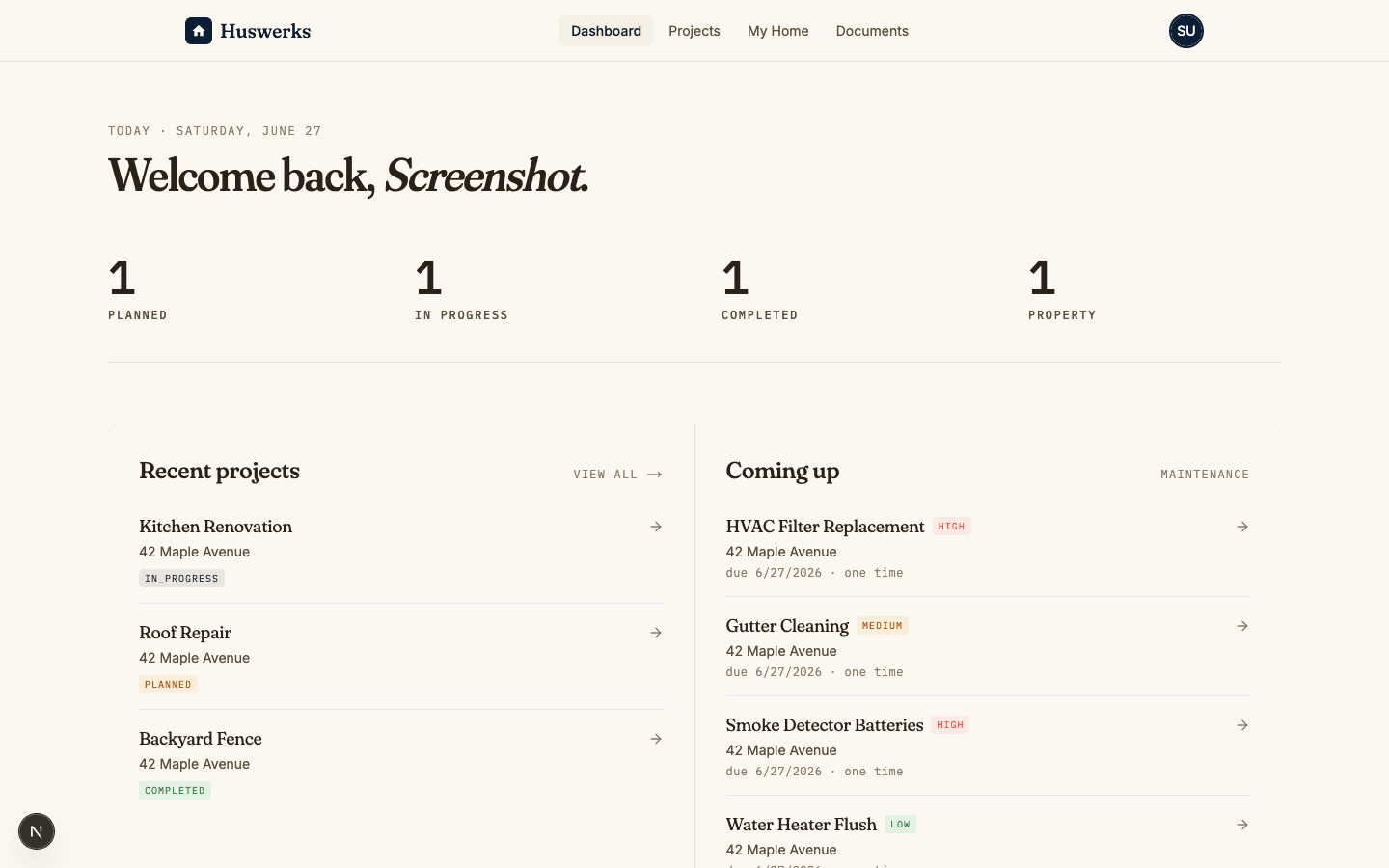Screen dimensions: 1389x868
Task: Click the MEDIUM badge beside Gutter Cleaning
Action: pyautogui.click(x=883, y=626)
